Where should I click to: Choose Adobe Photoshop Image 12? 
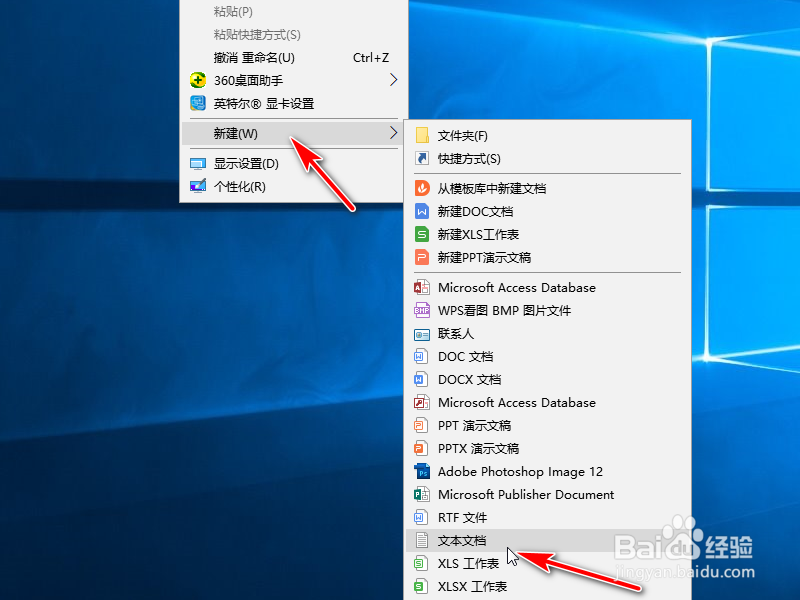pos(547,471)
